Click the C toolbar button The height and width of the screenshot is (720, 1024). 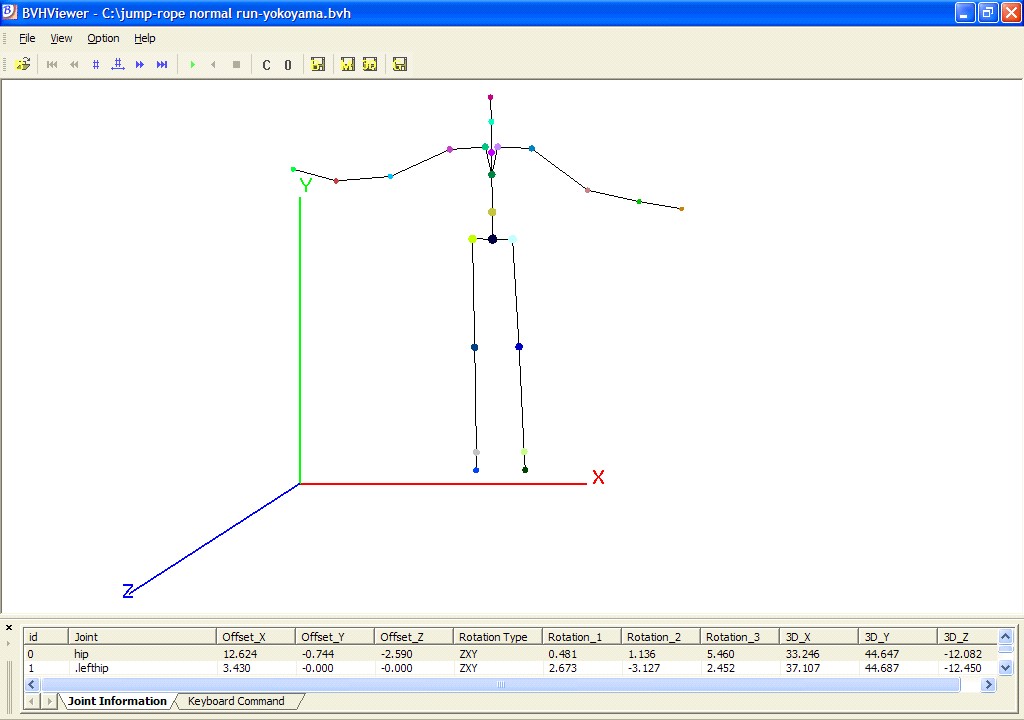click(x=266, y=65)
